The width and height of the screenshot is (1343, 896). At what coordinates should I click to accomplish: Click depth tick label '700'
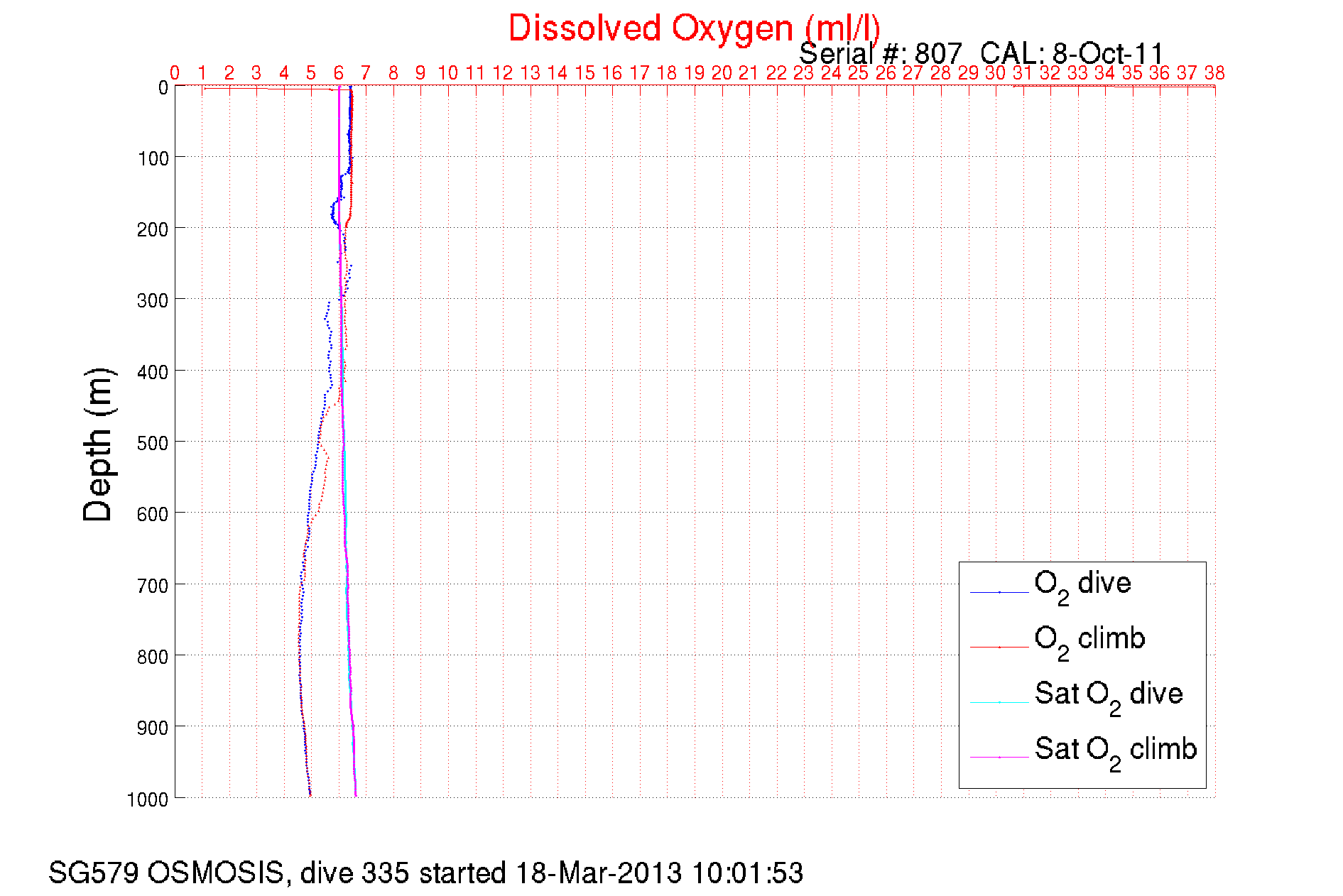tap(153, 586)
